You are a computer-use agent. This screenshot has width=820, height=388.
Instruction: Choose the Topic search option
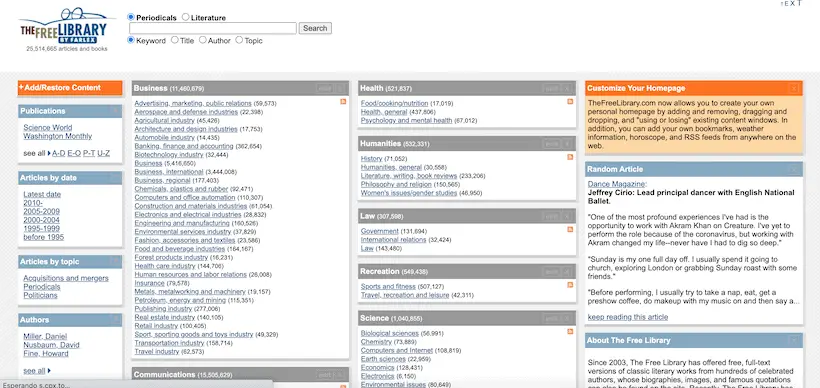(239, 40)
